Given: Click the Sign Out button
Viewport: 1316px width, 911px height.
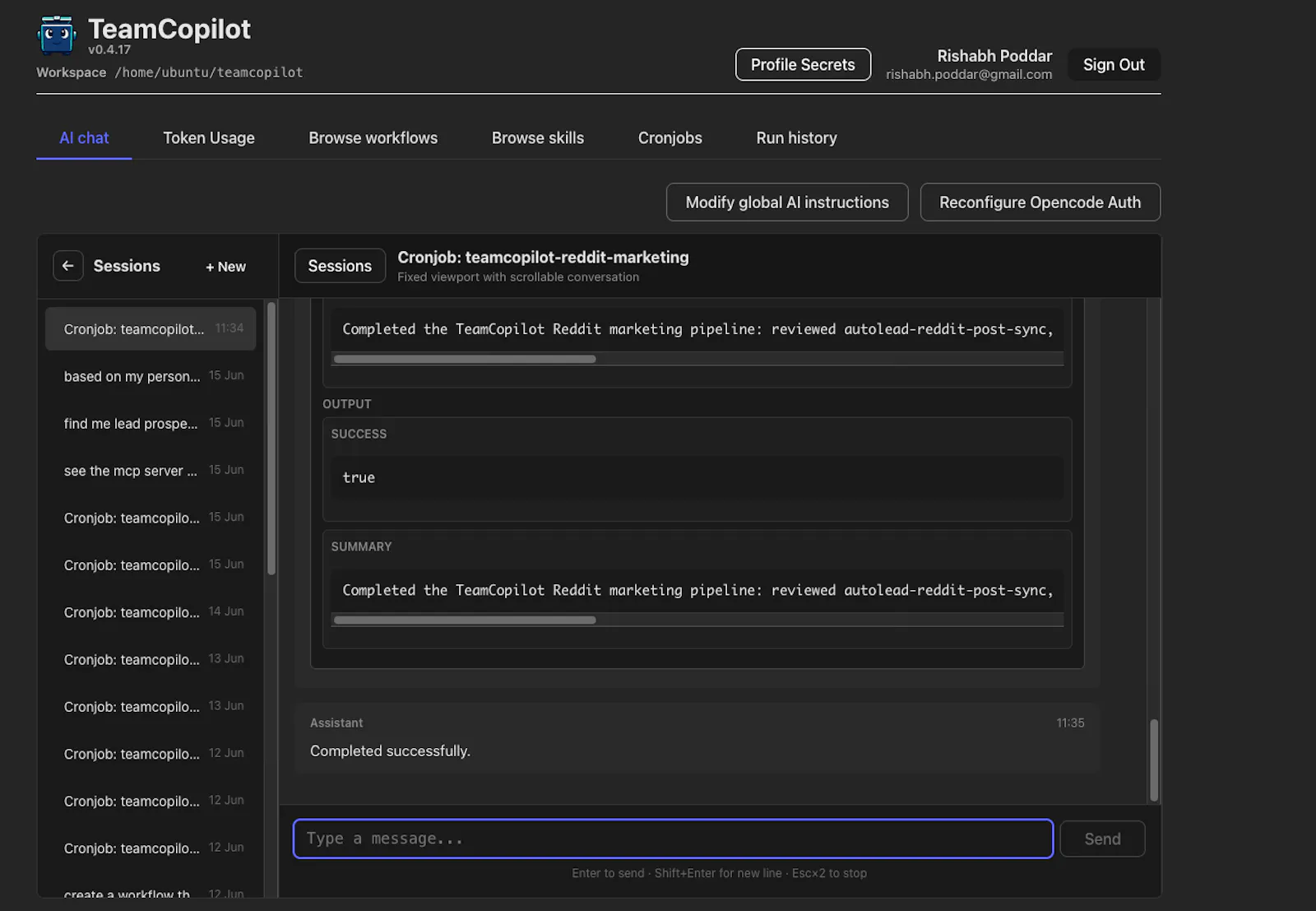Looking at the screenshot, I should tap(1114, 64).
